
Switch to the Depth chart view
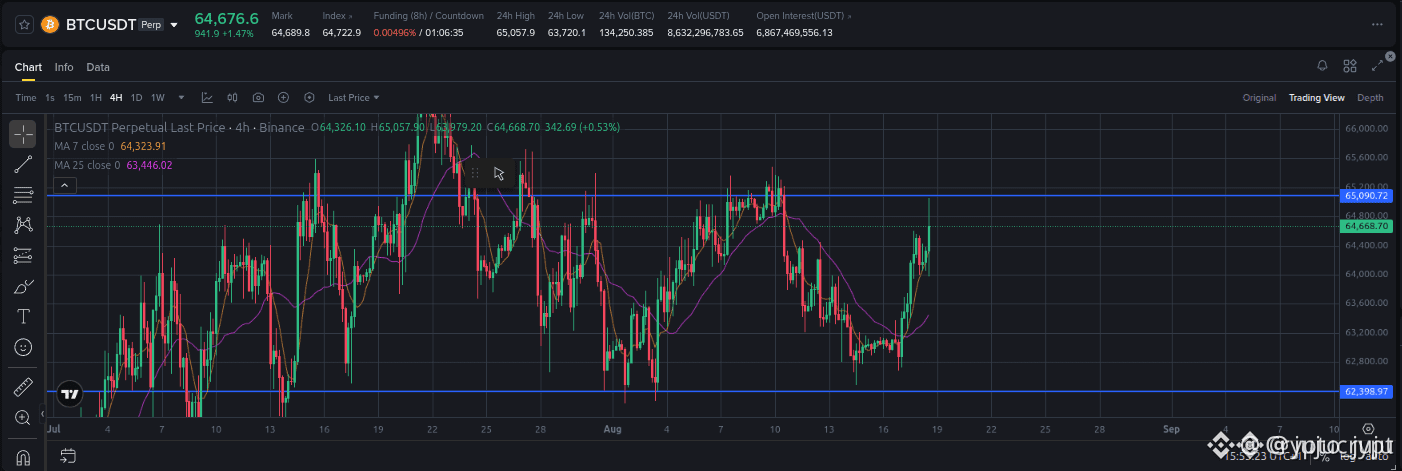click(1370, 97)
